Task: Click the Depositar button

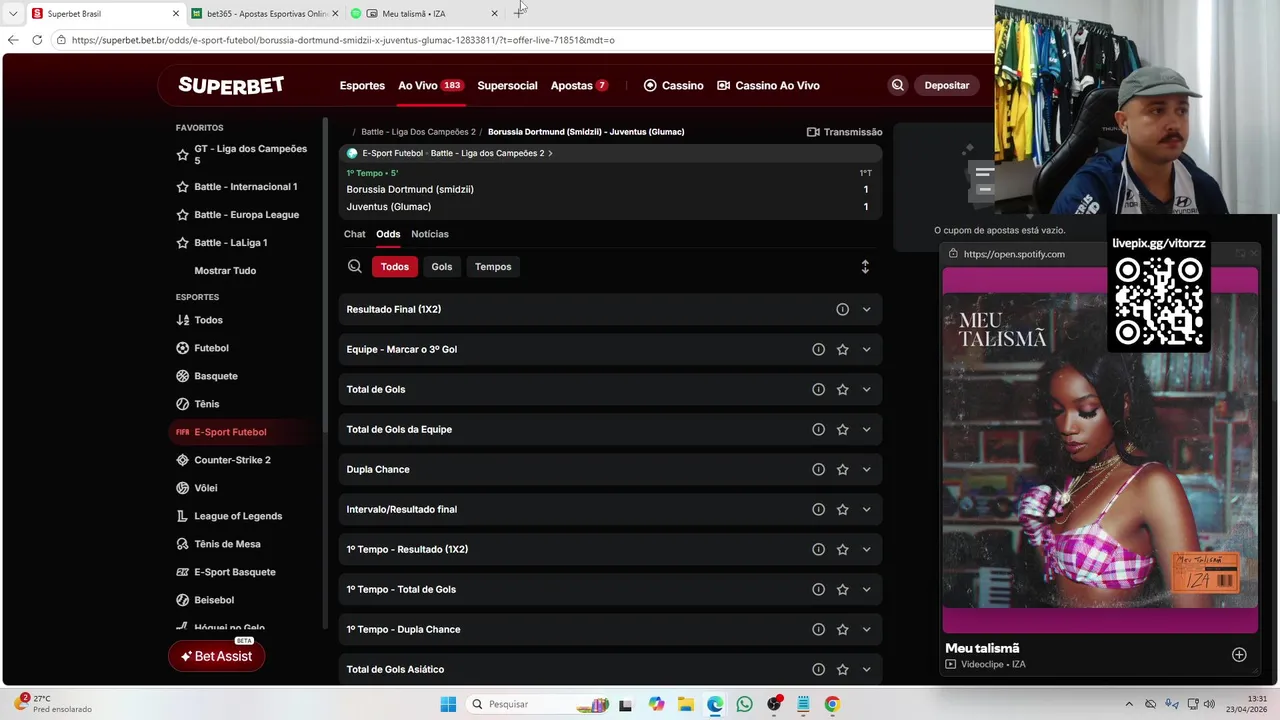Action: (x=946, y=85)
